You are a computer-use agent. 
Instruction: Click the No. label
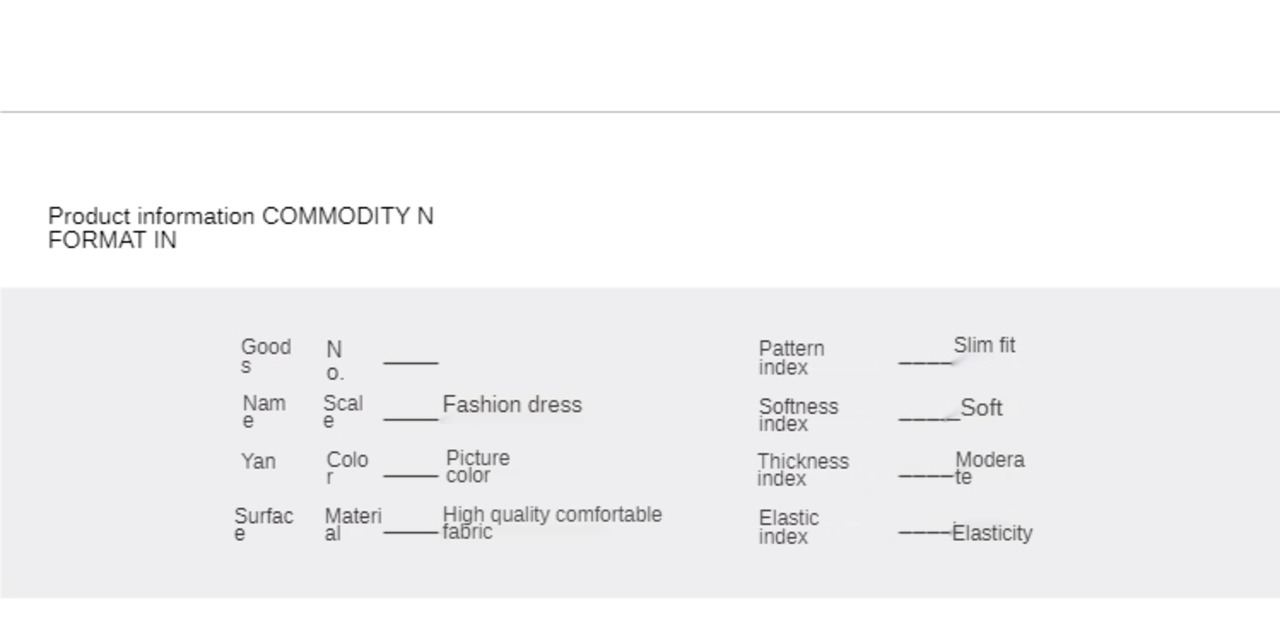pos(335,360)
